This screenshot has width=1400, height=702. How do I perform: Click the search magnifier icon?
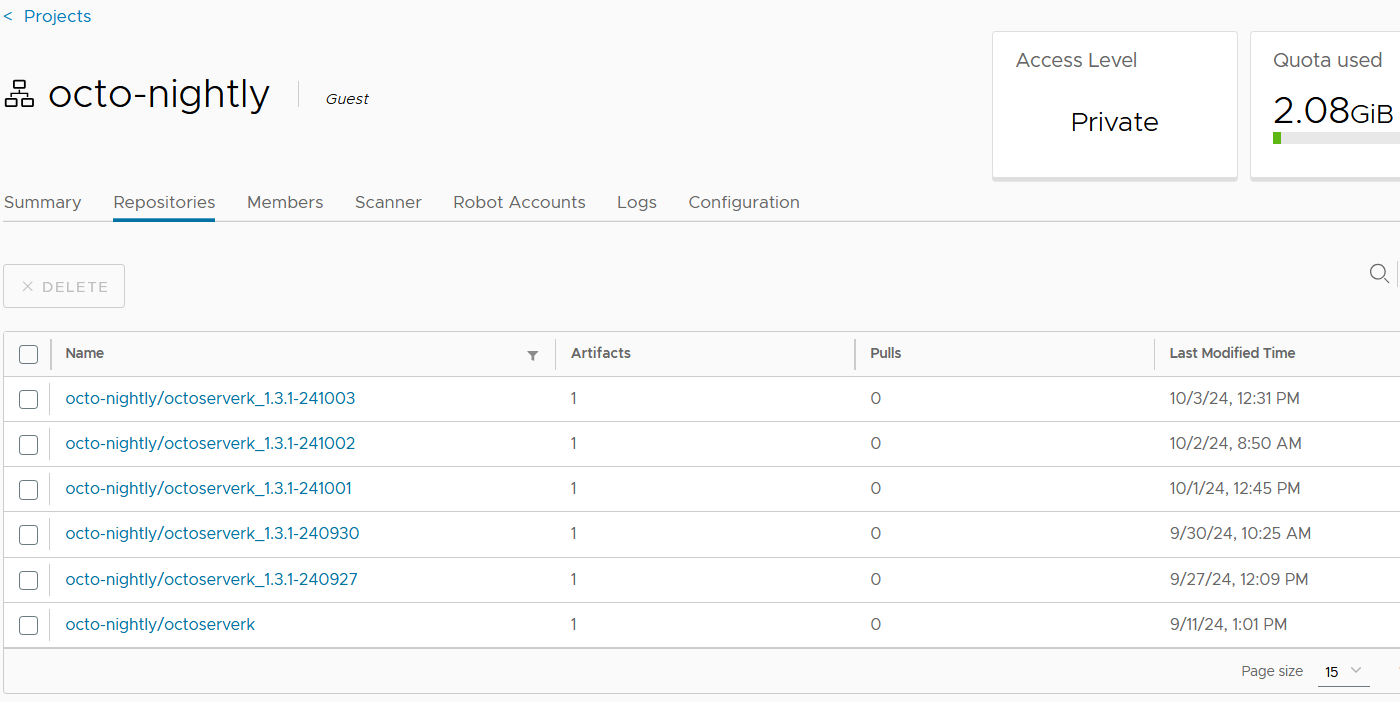click(1378, 273)
